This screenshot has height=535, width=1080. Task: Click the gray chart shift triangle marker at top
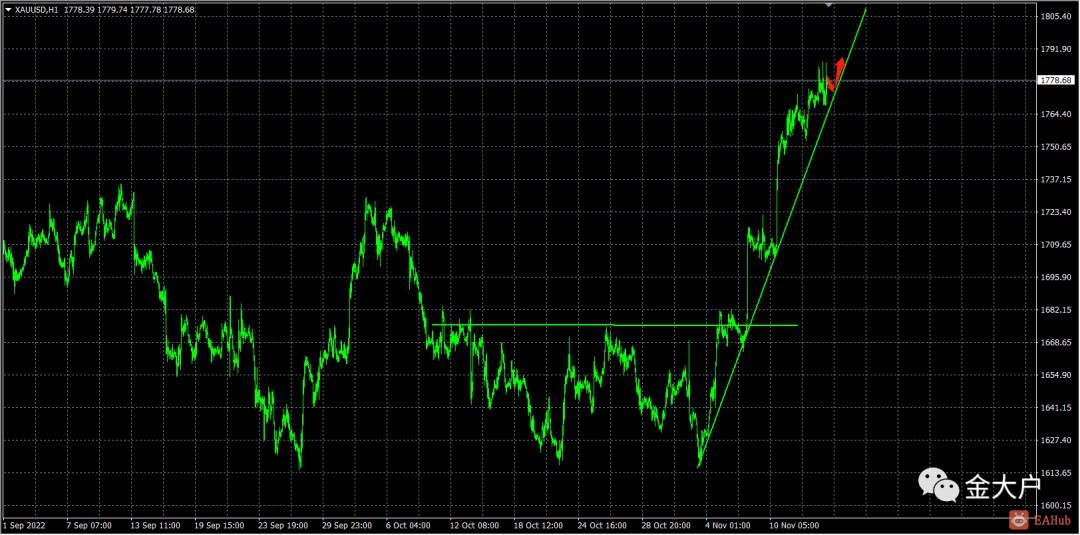coord(829,4)
